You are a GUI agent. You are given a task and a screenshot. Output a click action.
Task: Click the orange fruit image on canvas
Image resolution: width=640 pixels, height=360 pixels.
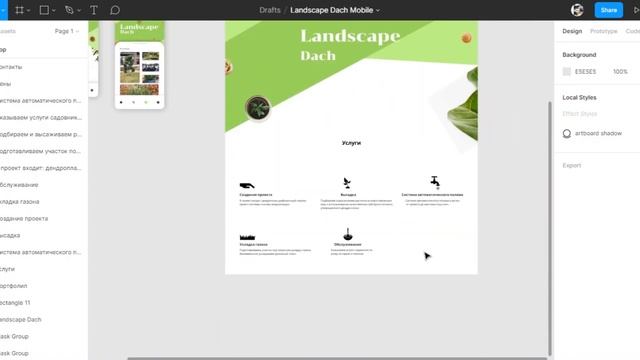(466, 38)
